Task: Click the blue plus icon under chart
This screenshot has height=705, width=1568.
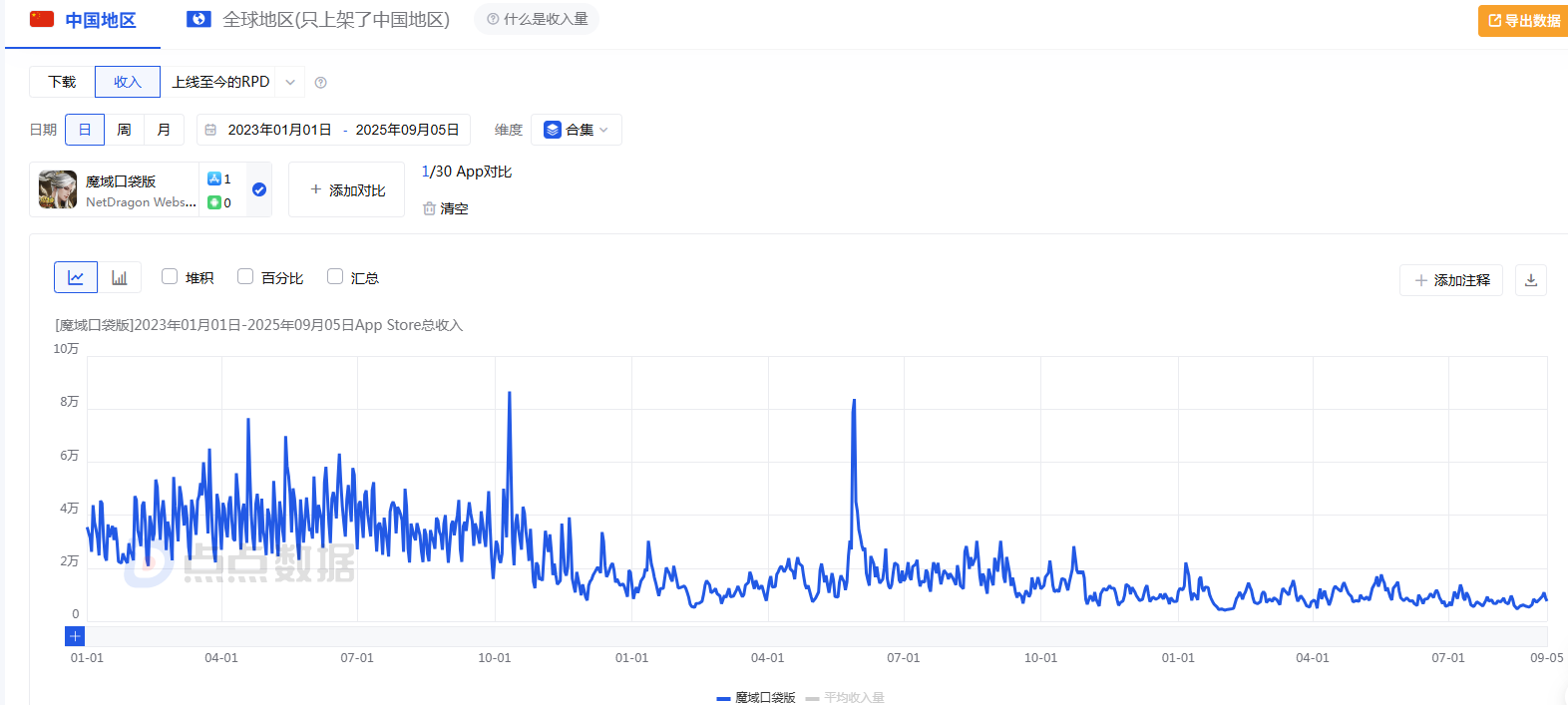Action: 75,636
